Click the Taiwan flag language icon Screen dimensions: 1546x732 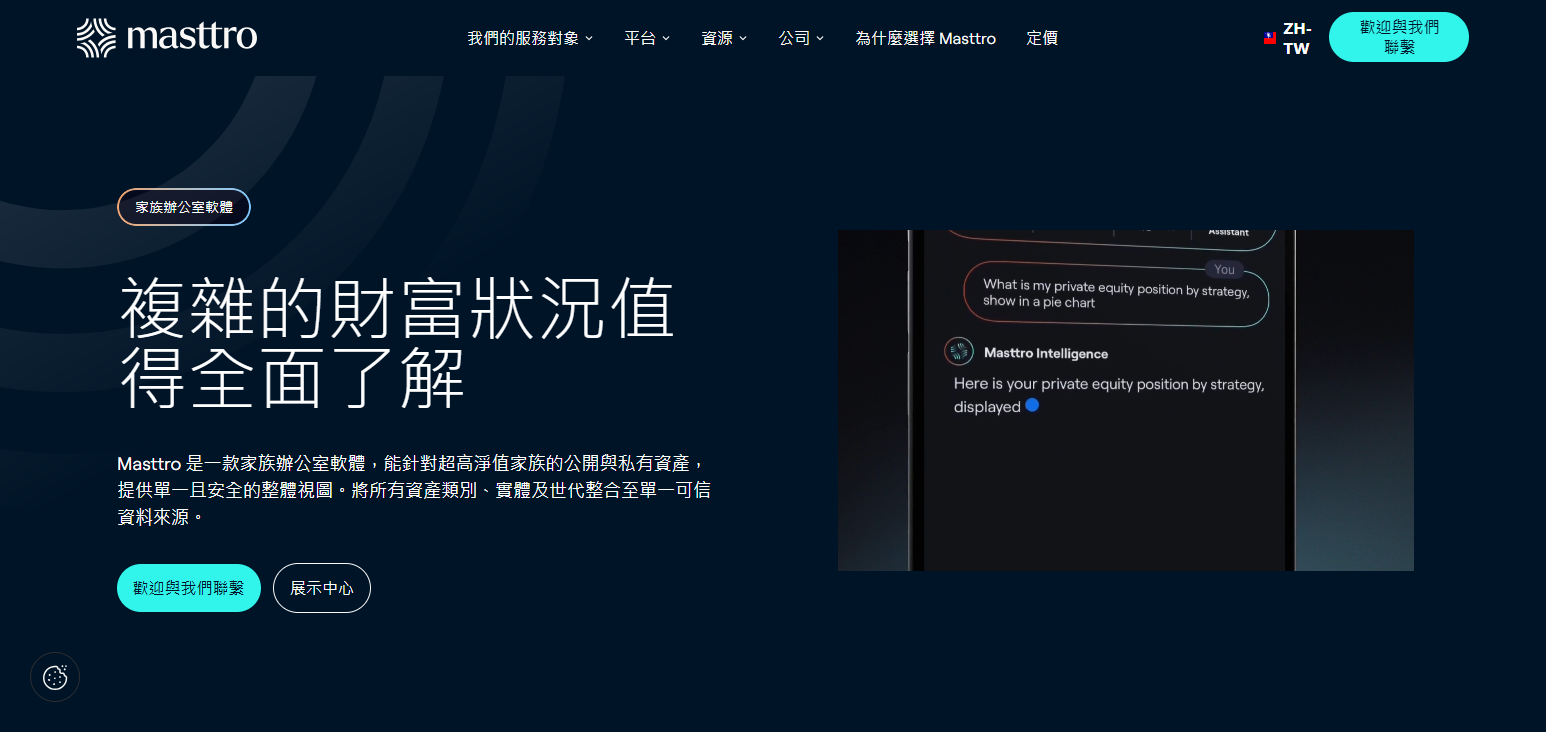[x=1270, y=38]
